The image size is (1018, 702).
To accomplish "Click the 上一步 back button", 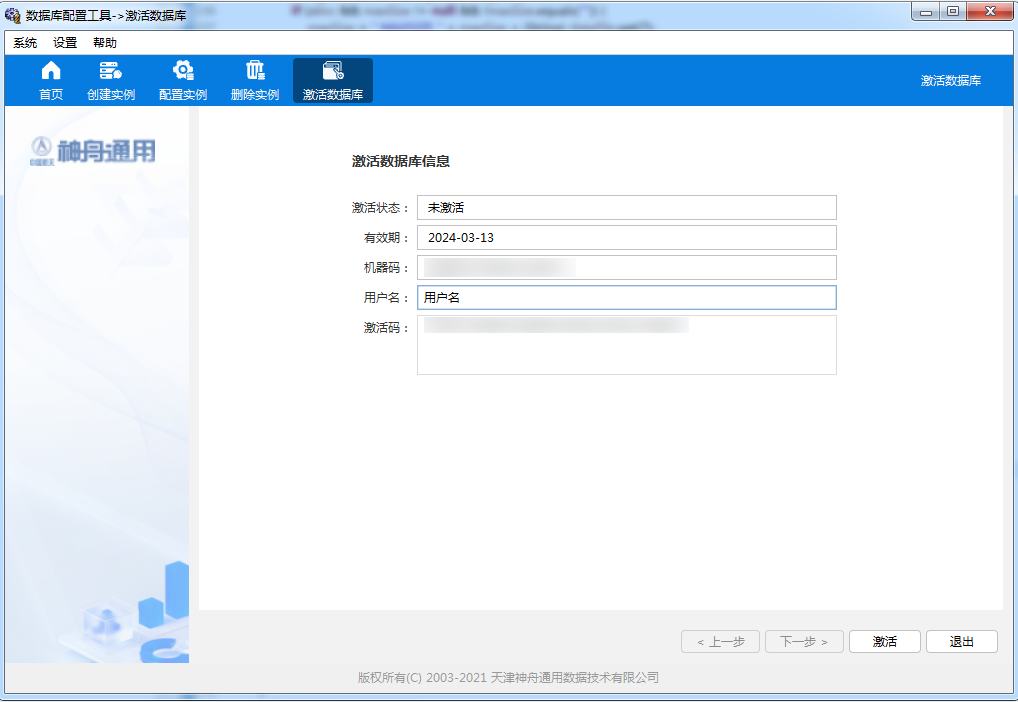I will coord(720,642).
